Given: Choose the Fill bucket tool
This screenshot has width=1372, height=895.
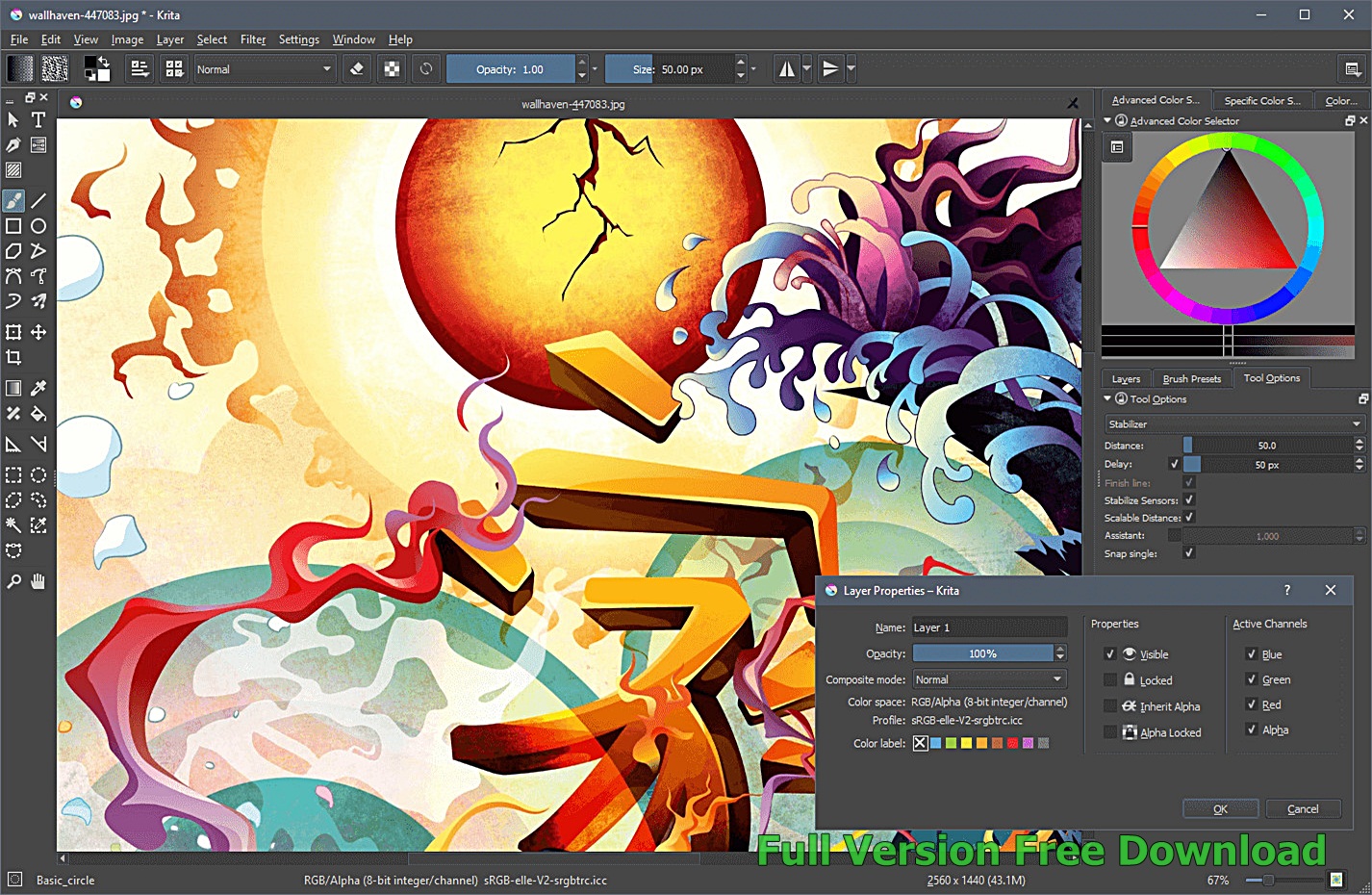Looking at the screenshot, I should click(x=38, y=414).
